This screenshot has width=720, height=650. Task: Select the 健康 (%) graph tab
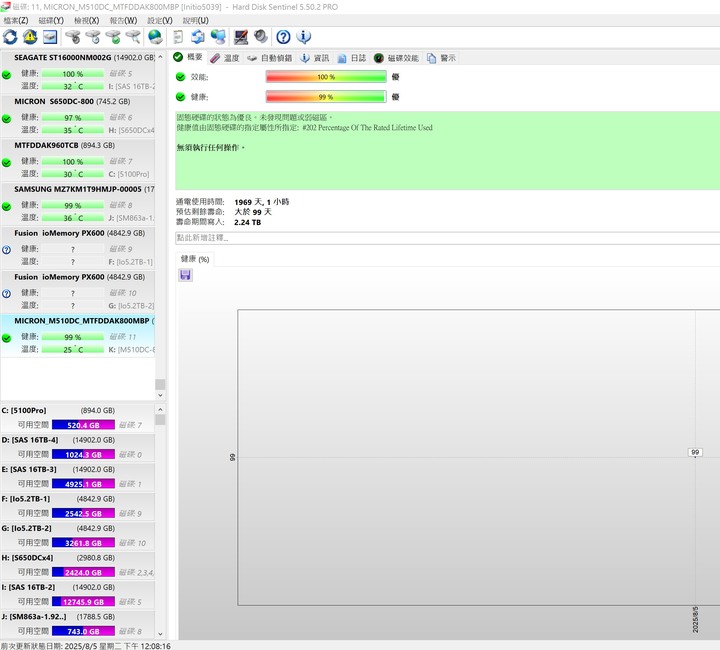(x=195, y=259)
